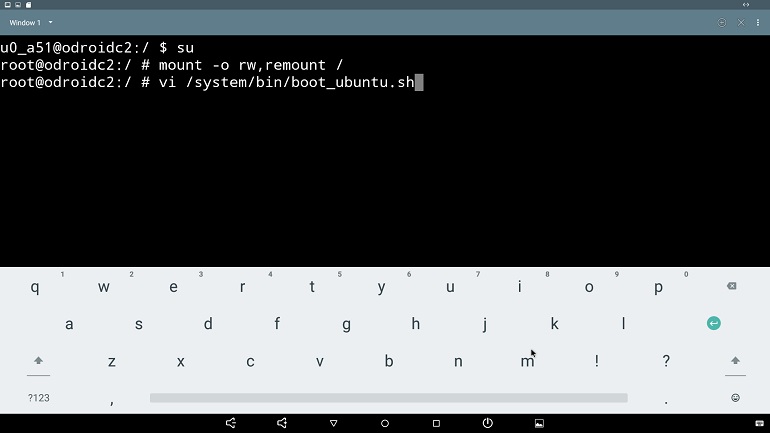
Task: Tap the z key
Action: click(x=112, y=361)
